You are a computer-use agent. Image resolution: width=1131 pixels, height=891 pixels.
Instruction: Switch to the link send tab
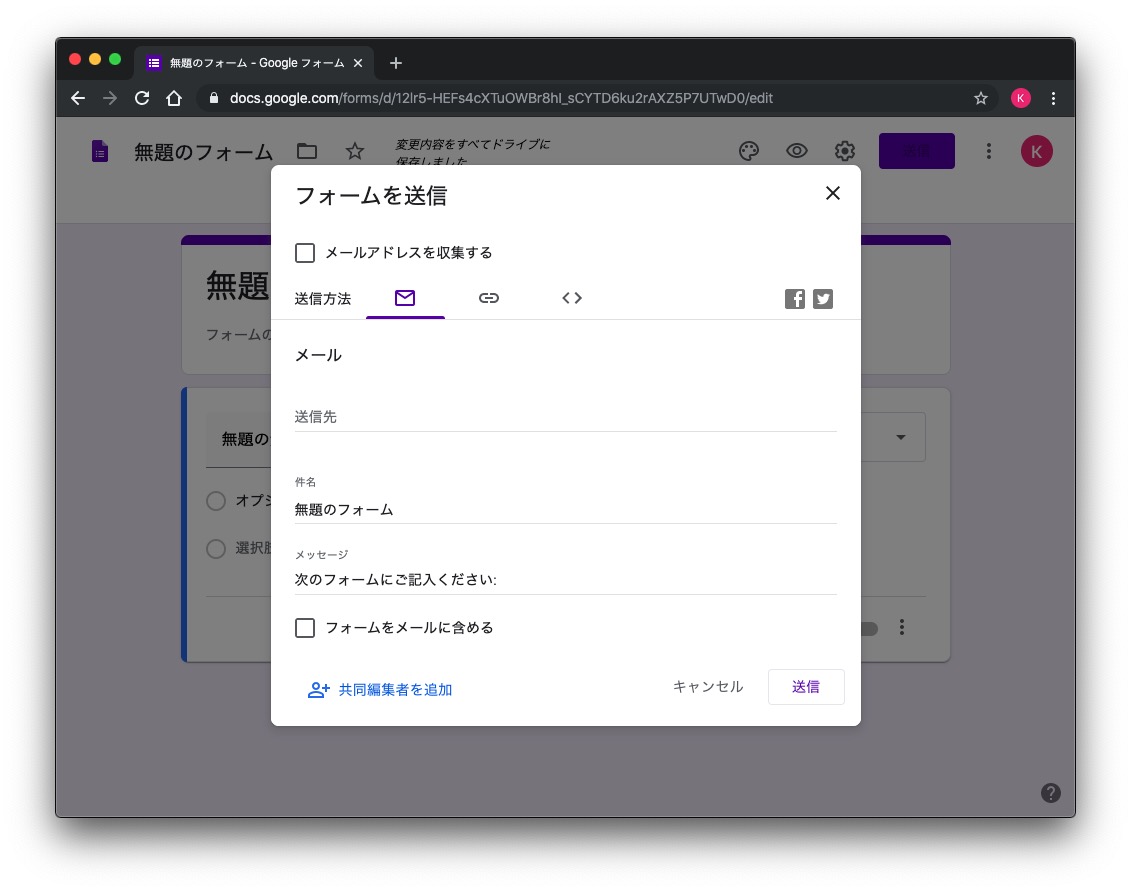(488, 298)
